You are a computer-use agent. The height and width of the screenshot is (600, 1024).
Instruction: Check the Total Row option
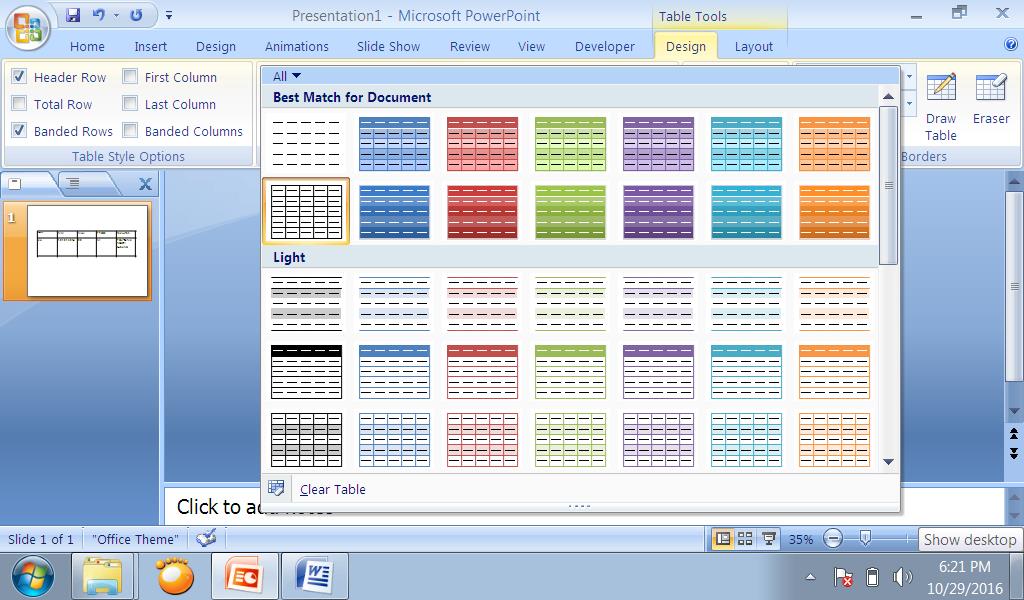click(19, 104)
